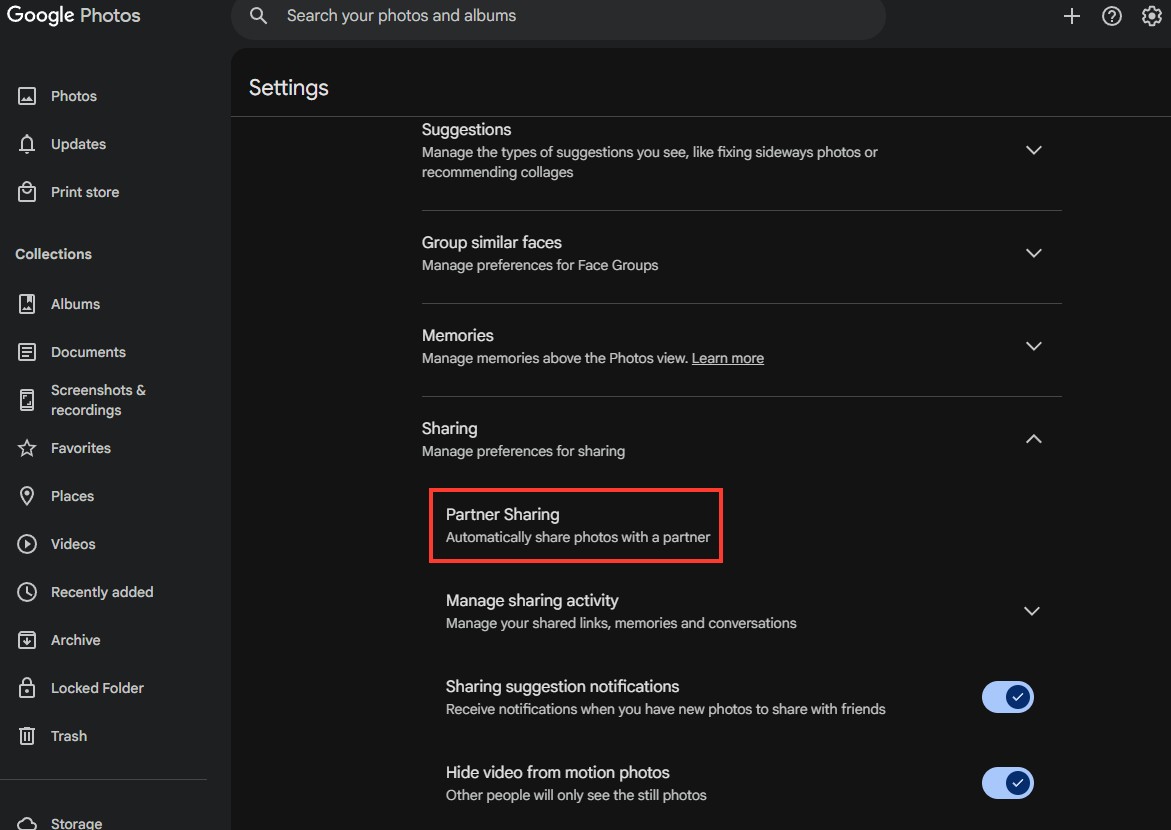This screenshot has width=1171, height=830.
Task: Open Screenshots & recordings collection
Action: [x=98, y=400]
